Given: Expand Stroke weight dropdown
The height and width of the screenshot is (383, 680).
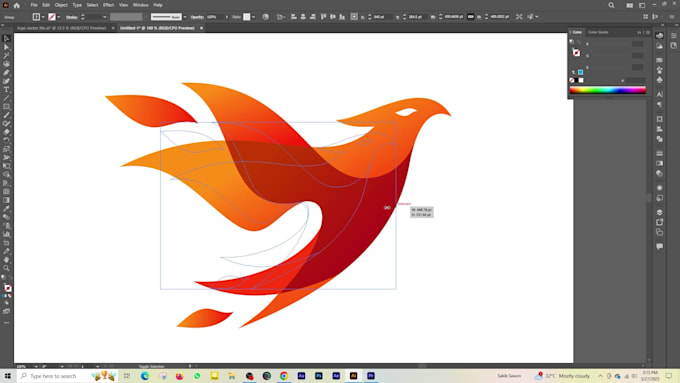Looking at the screenshot, I should click(x=105, y=17).
